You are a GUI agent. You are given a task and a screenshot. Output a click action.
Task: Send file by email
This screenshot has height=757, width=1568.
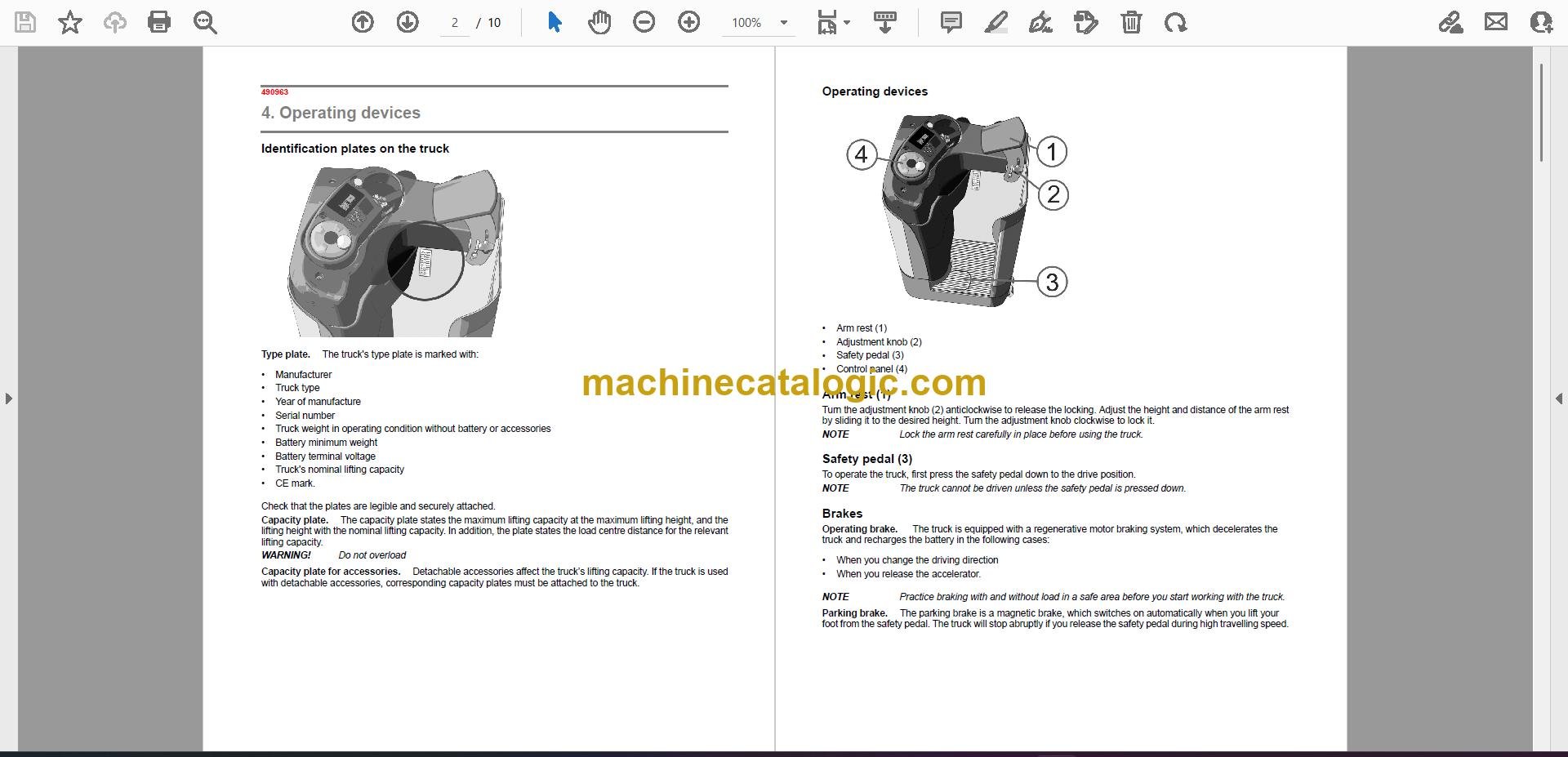[1496, 22]
